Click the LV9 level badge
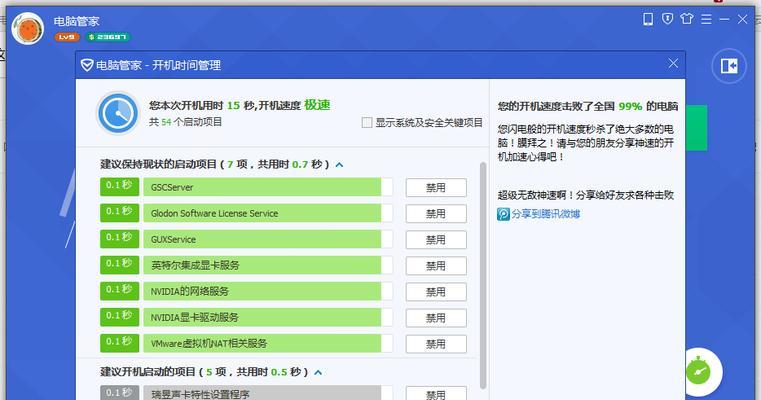This screenshot has width=761, height=400. pos(67,37)
